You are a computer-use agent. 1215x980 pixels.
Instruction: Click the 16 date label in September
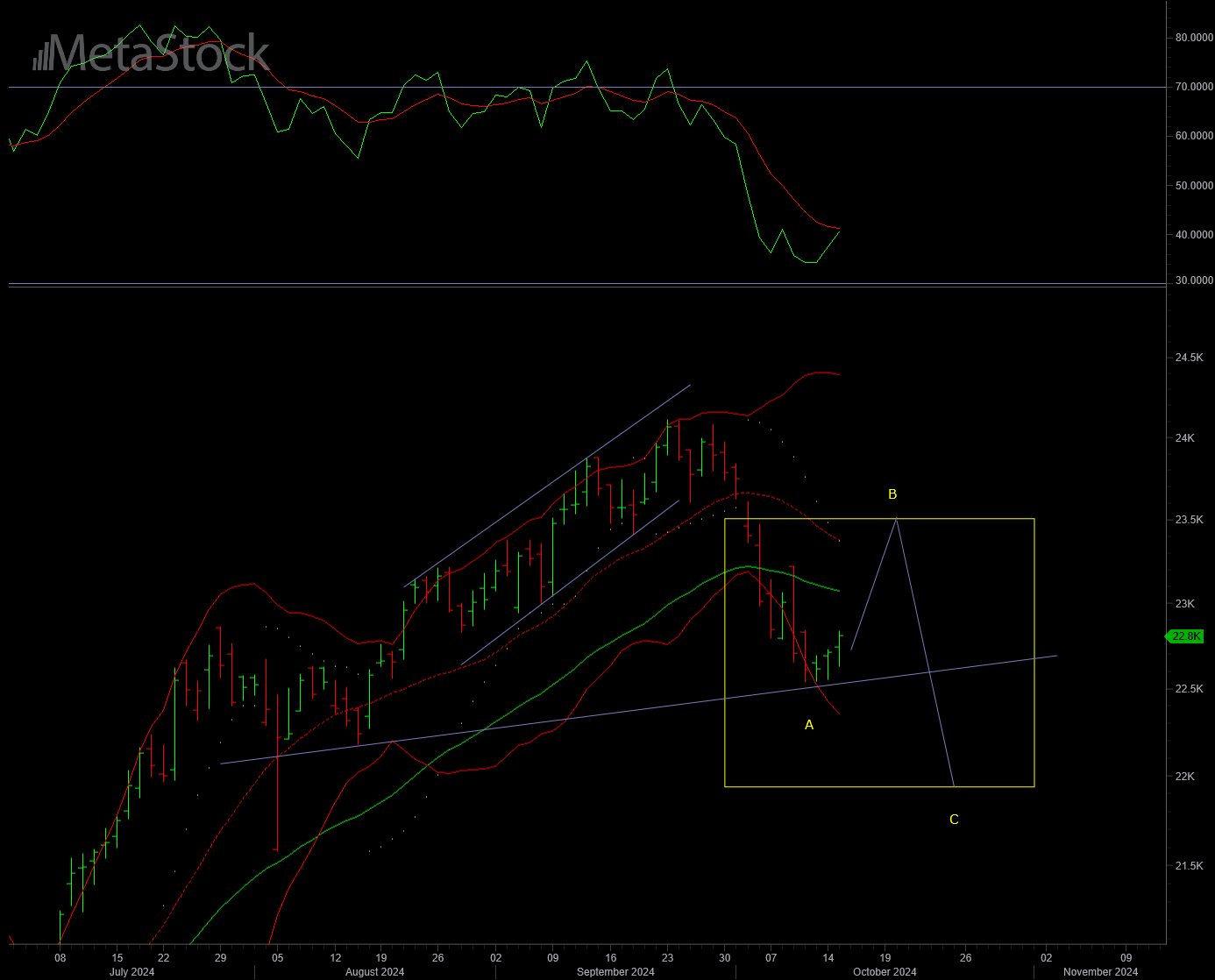point(611,958)
